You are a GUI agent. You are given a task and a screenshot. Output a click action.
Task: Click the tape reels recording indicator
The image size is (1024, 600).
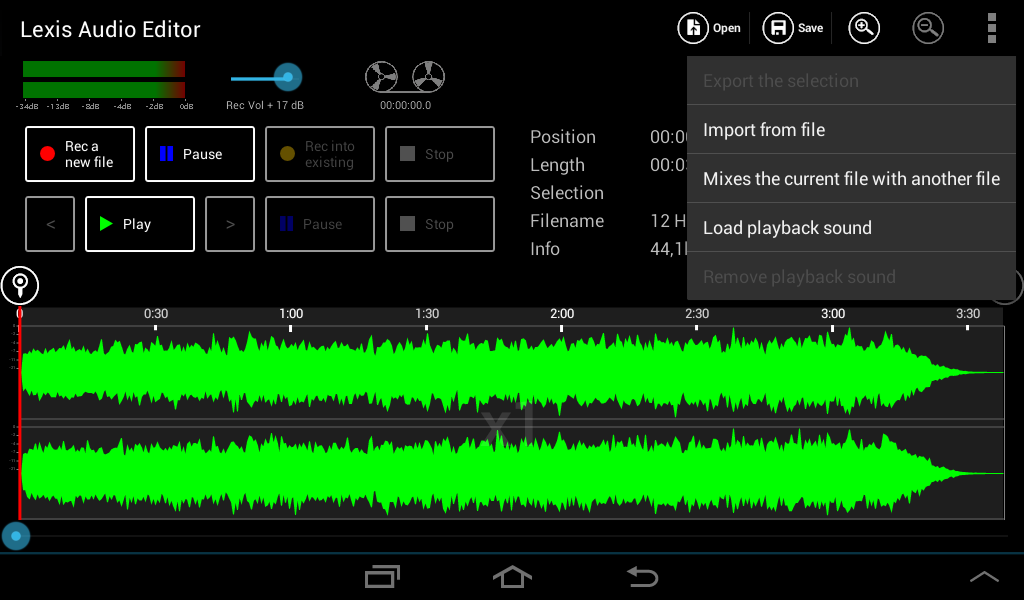coord(405,77)
